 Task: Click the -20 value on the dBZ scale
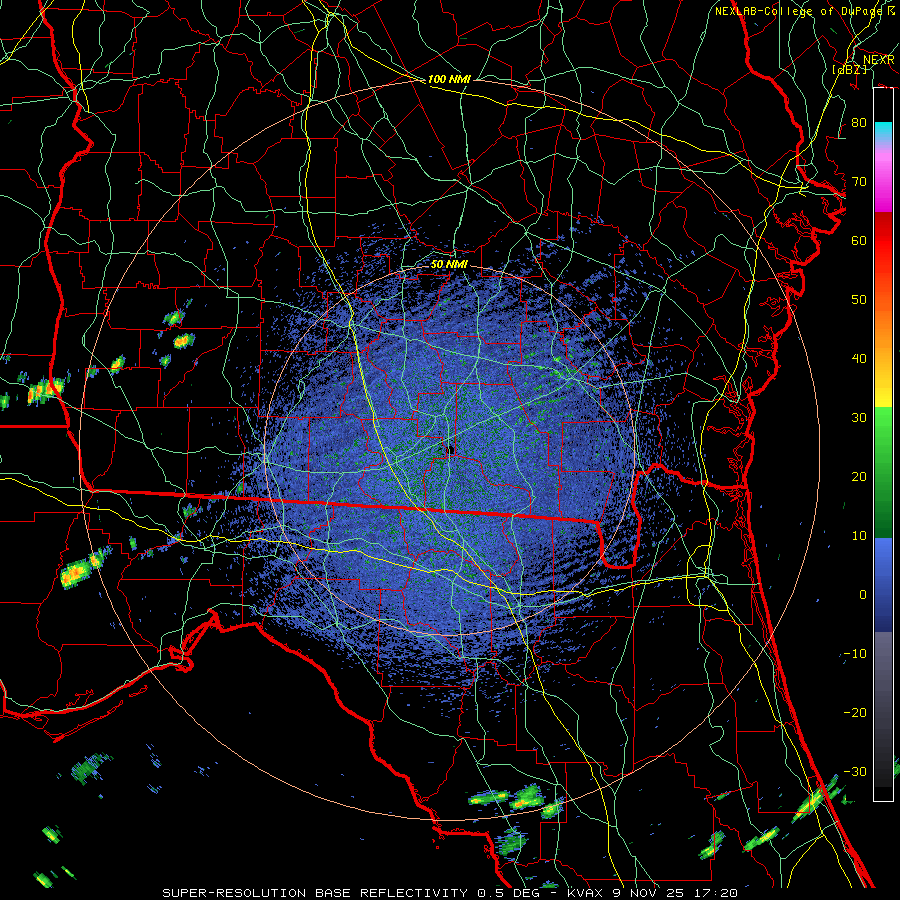(x=855, y=713)
